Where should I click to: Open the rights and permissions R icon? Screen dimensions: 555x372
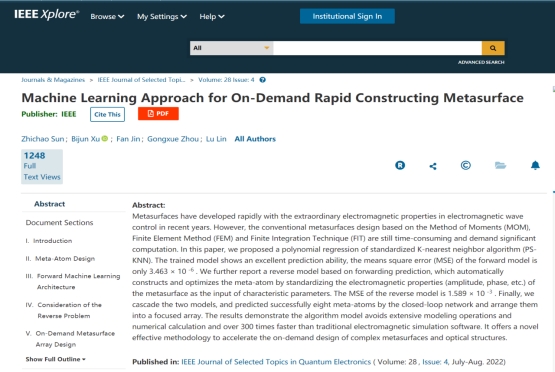(400, 165)
